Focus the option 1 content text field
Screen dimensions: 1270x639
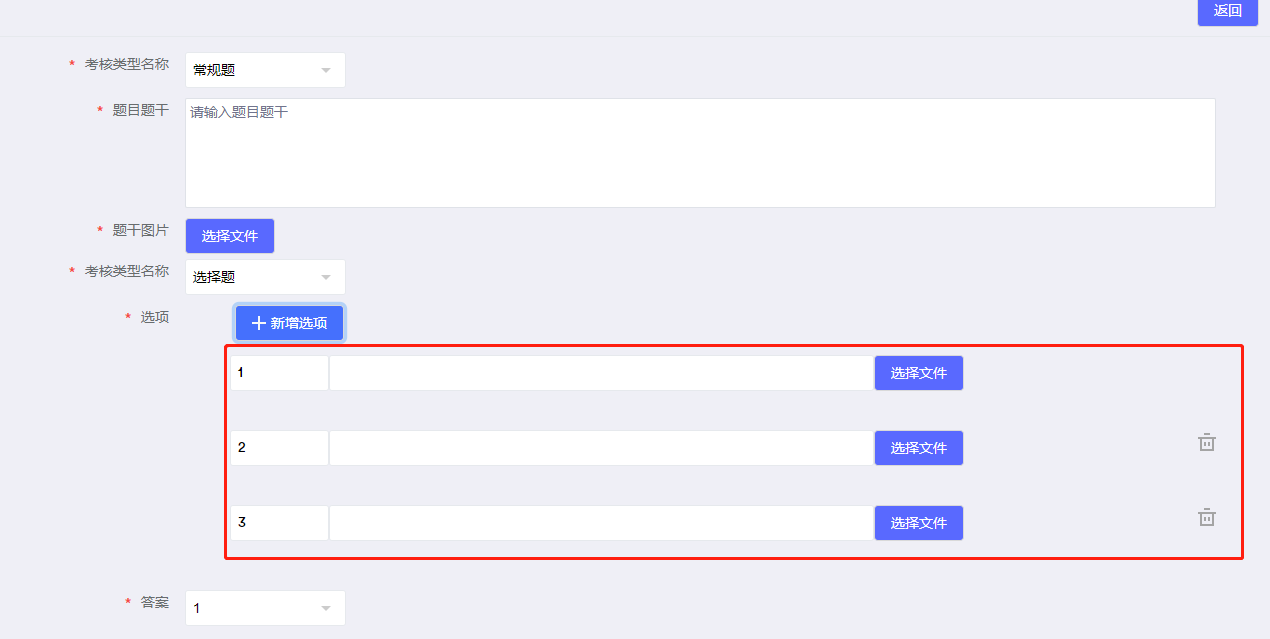601,373
